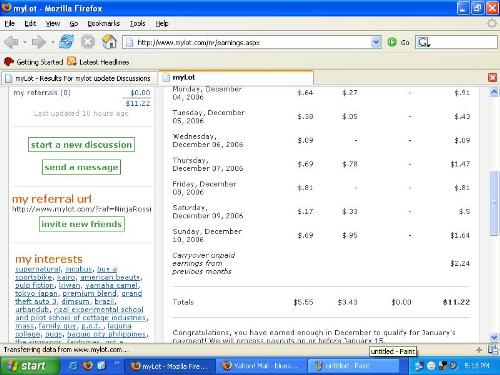
Task: Open the Latest Headlines feed bookmark
Action: point(98,62)
